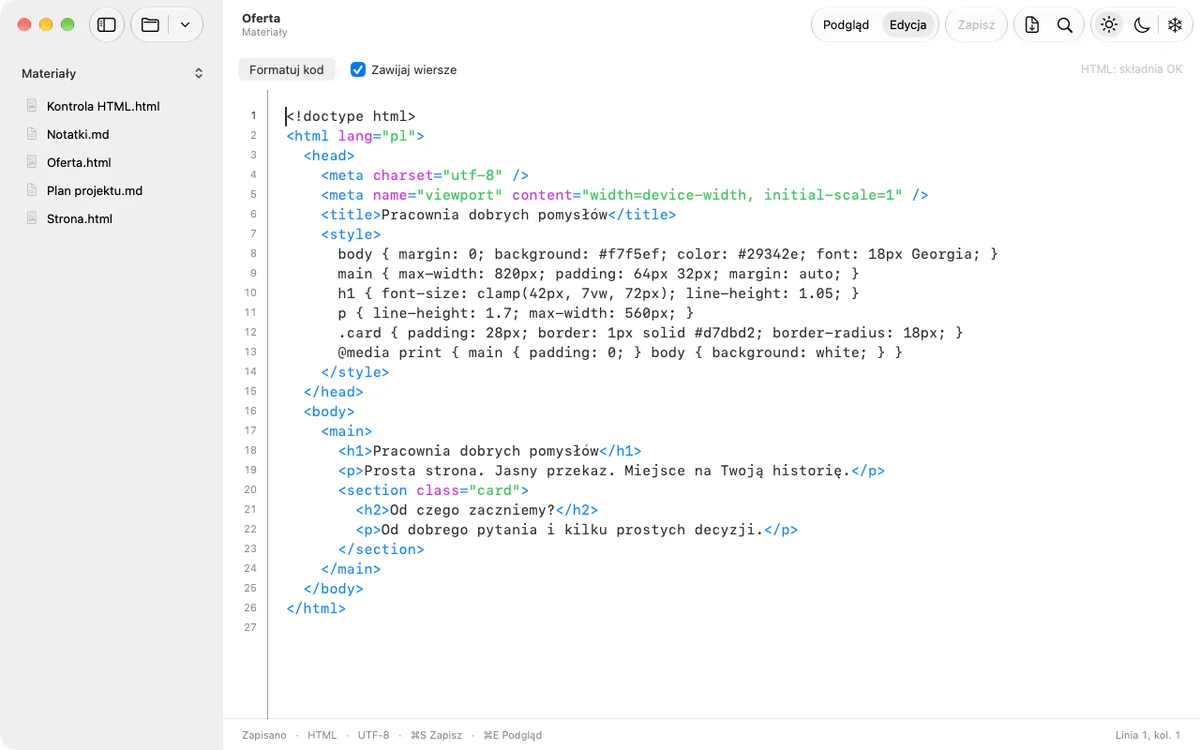Screen dimensions: 1200x750
Task: Expand the chevron next to the folder icon
Action: (x=185, y=25)
